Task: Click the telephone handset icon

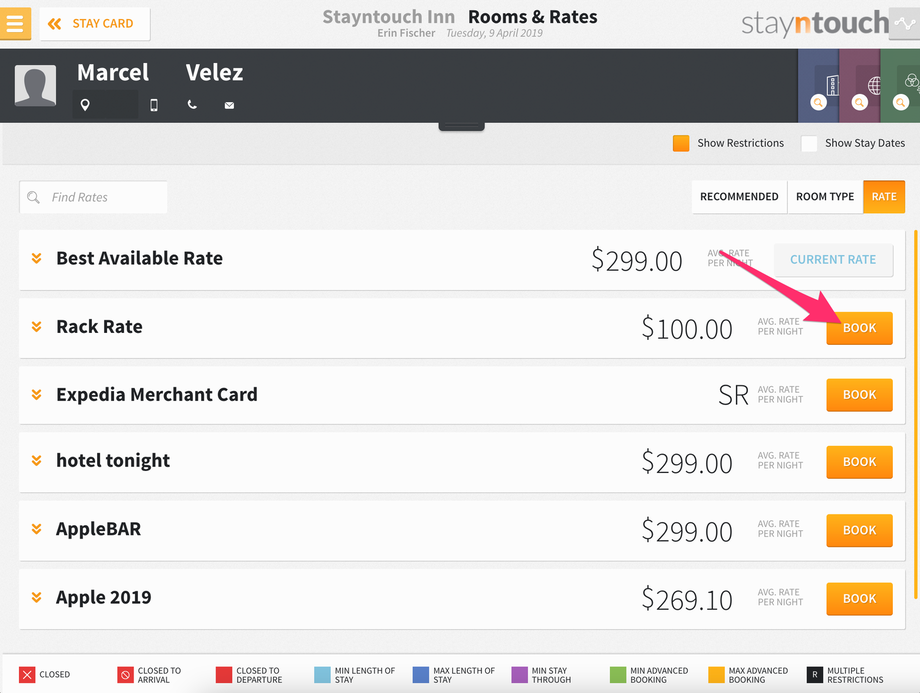Action: 192,105
